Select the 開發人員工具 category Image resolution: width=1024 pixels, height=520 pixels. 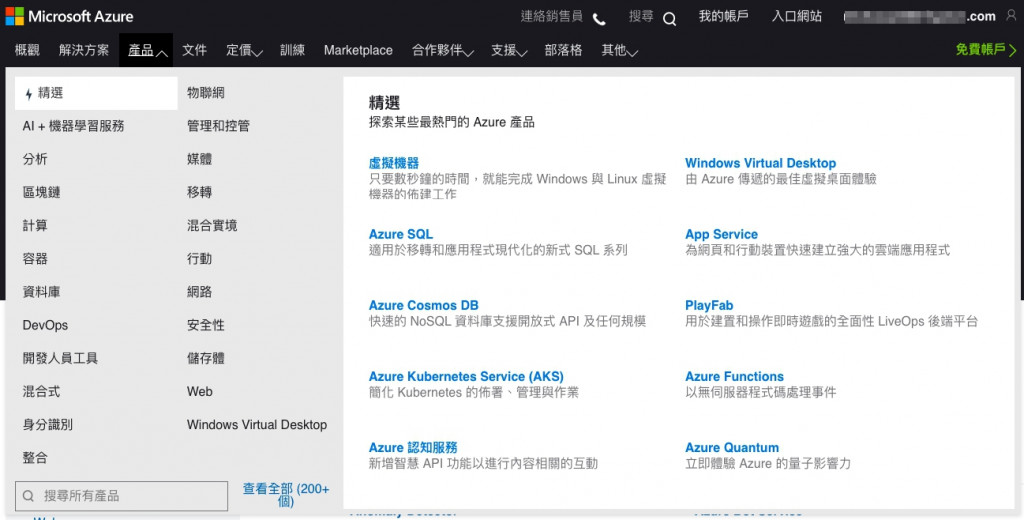(x=60, y=359)
